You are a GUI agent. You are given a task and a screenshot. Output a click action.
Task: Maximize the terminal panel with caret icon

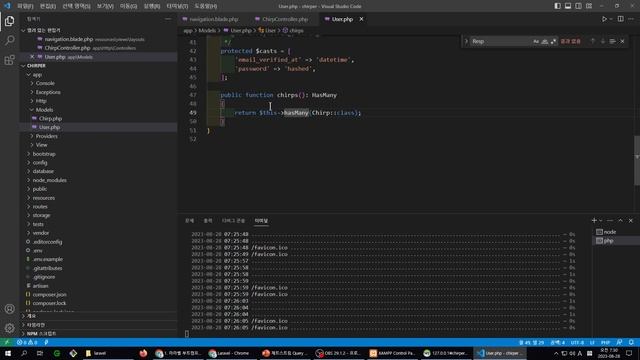pyautogui.click(x=620, y=220)
